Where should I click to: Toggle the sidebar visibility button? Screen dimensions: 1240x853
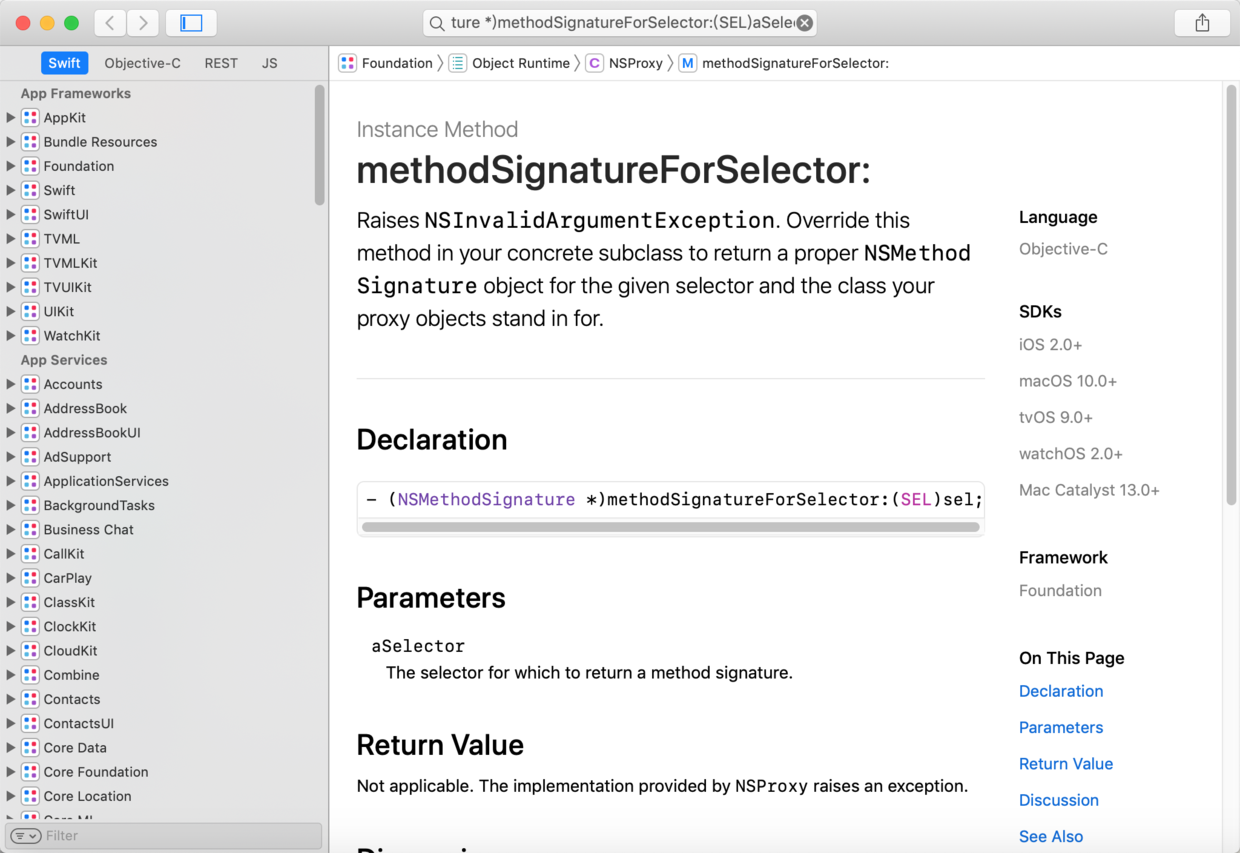(191, 23)
